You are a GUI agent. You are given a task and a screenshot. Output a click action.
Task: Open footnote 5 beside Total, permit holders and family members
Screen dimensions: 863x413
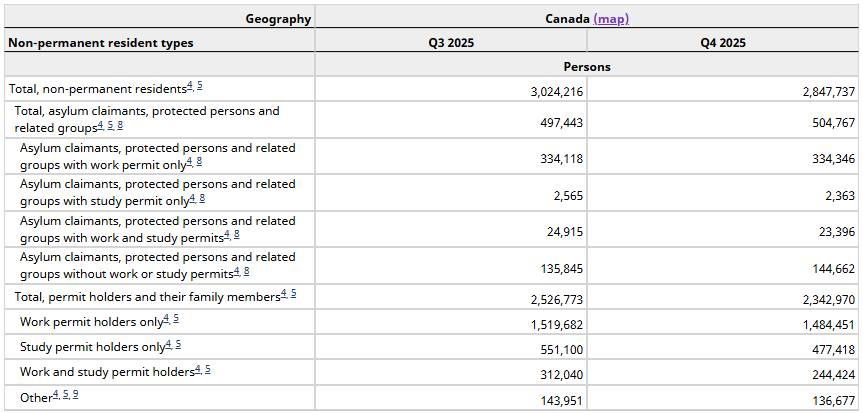click(294, 295)
